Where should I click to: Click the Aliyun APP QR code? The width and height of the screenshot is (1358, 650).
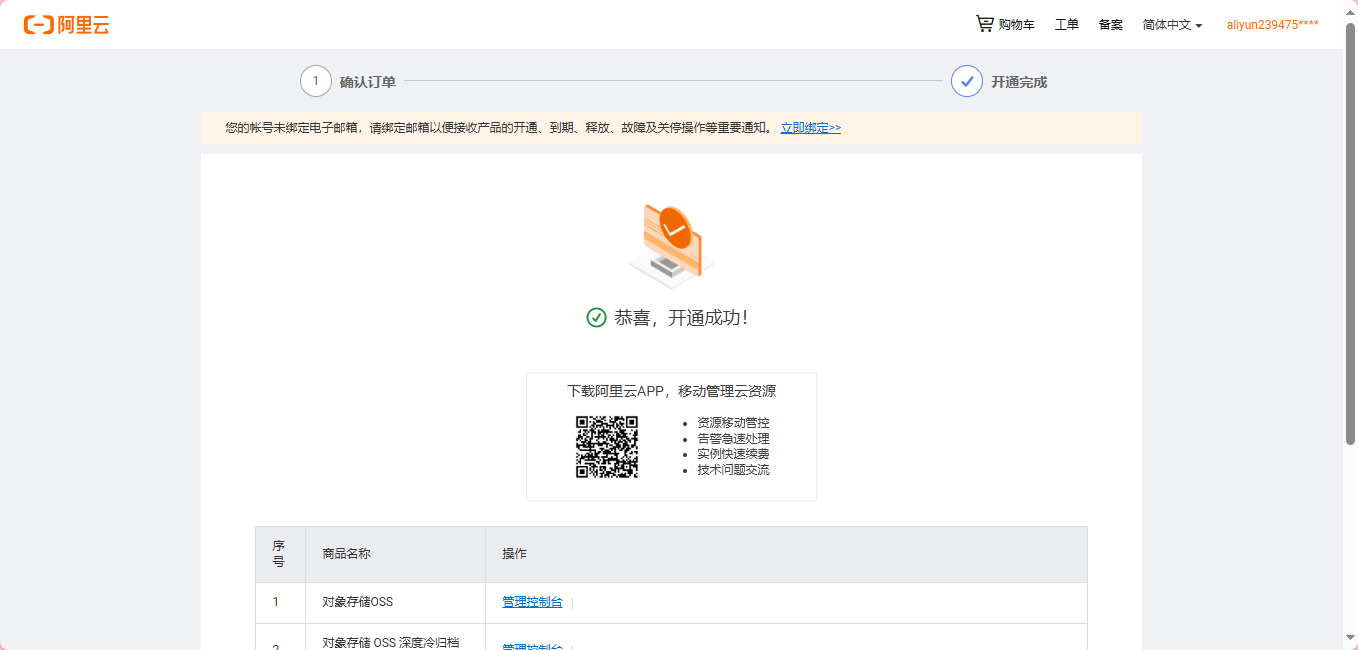(x=607, y=447)
